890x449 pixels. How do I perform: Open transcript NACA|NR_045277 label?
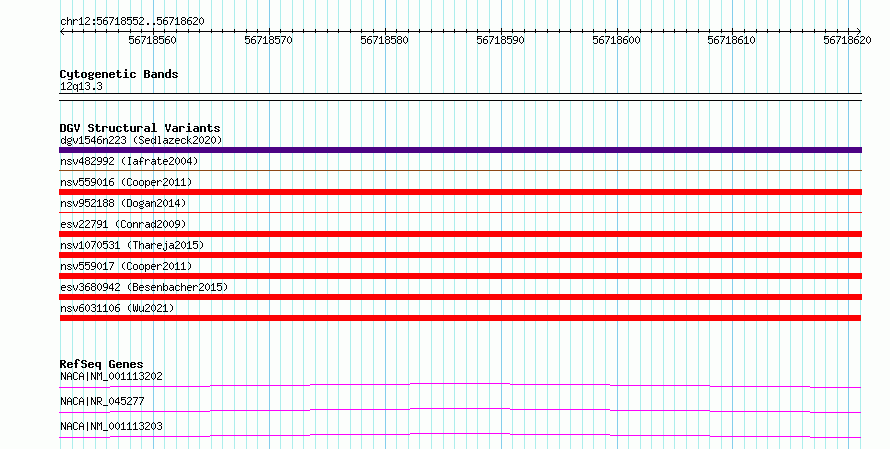tap(102, 401)
